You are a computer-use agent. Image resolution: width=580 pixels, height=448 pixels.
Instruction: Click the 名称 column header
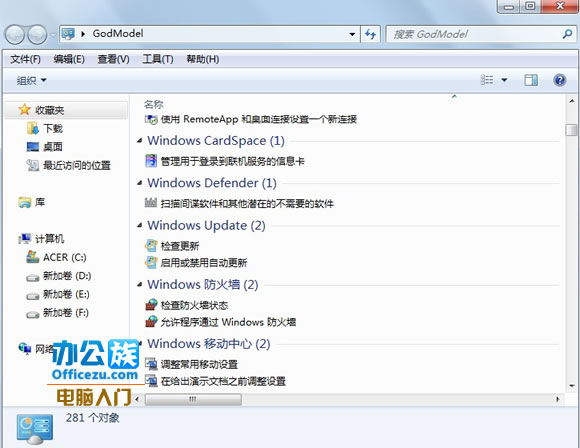tap(154, 104)
